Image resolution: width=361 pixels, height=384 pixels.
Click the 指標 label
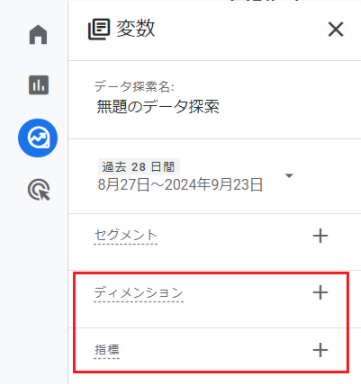click(x=107, y=350)
